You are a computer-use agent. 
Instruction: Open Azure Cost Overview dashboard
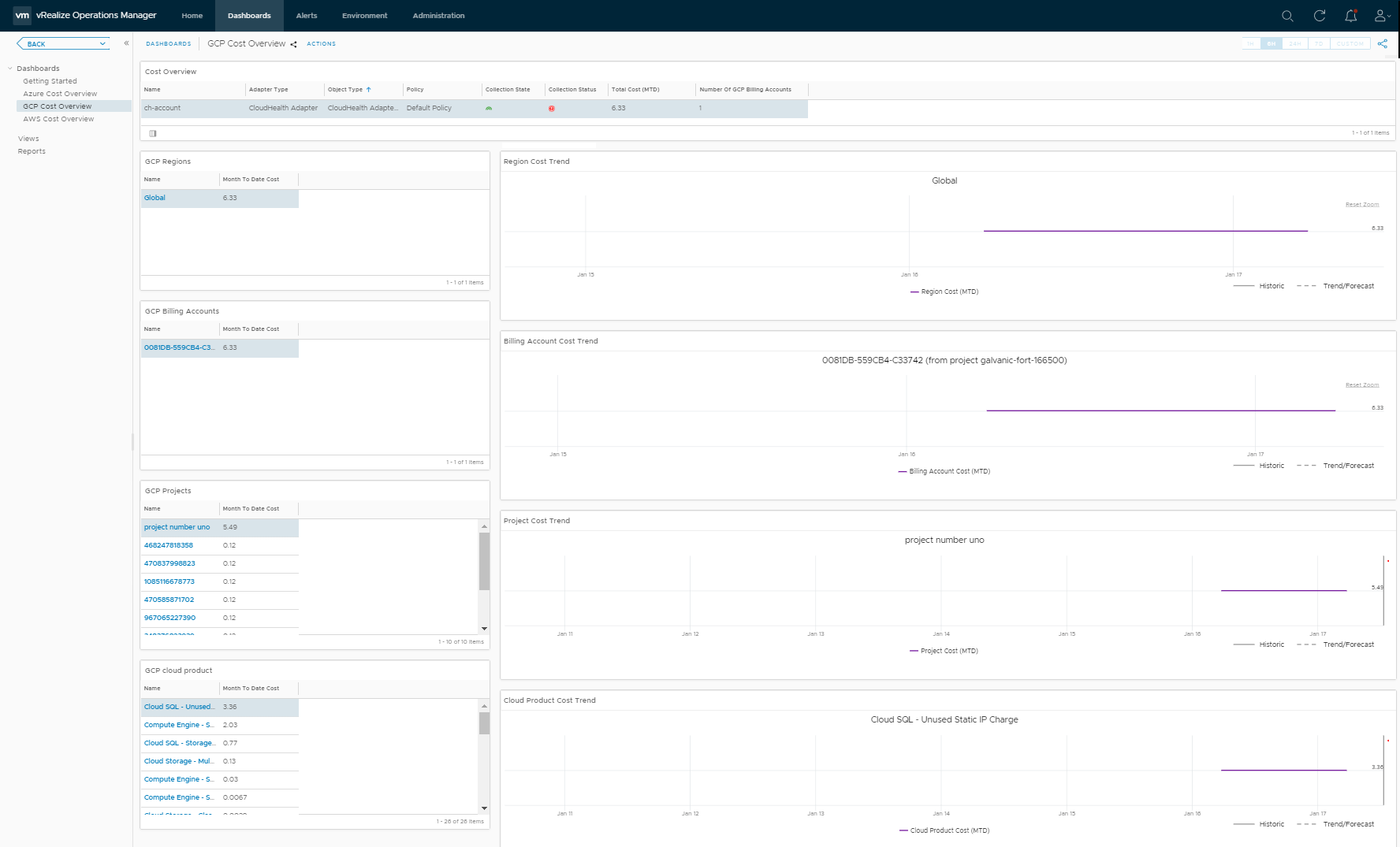60,94
